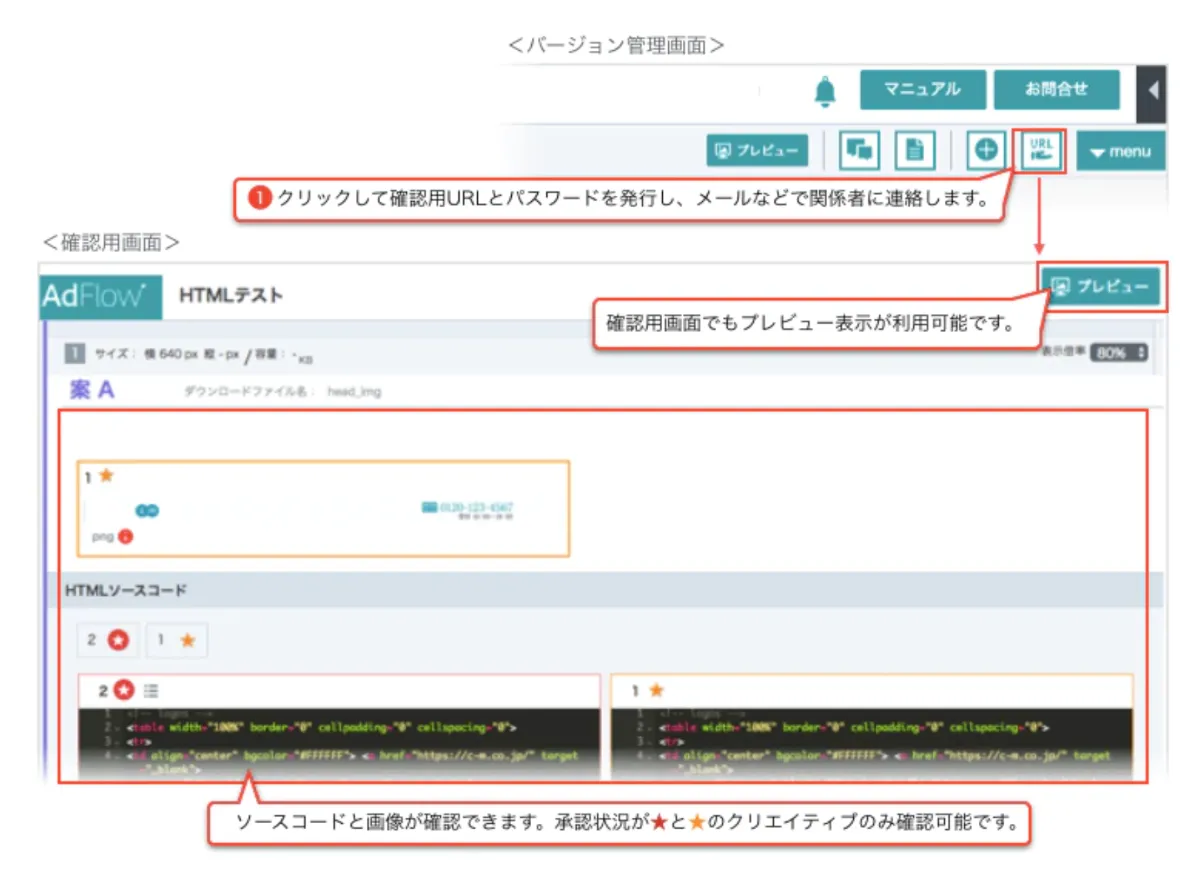Click the grey number 1 badge beside サイズ

tap(74, 353)
